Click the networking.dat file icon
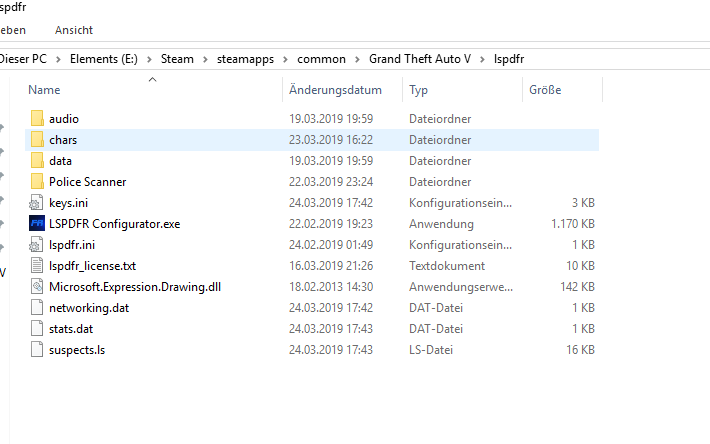The width and height of the screenshot is (710, 444). [x=37, y=308]
